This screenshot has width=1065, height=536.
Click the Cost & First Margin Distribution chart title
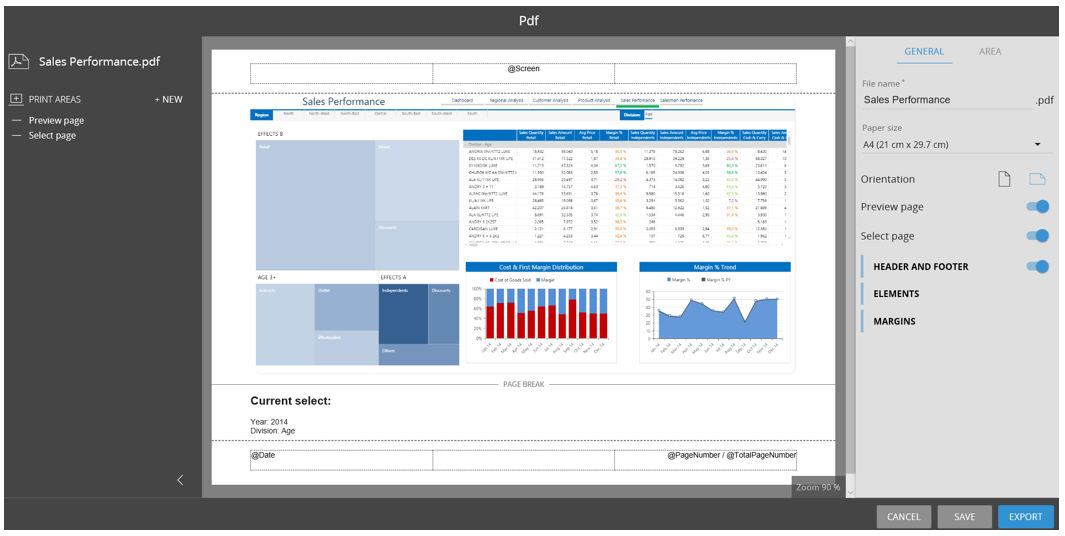pos(541,267)
